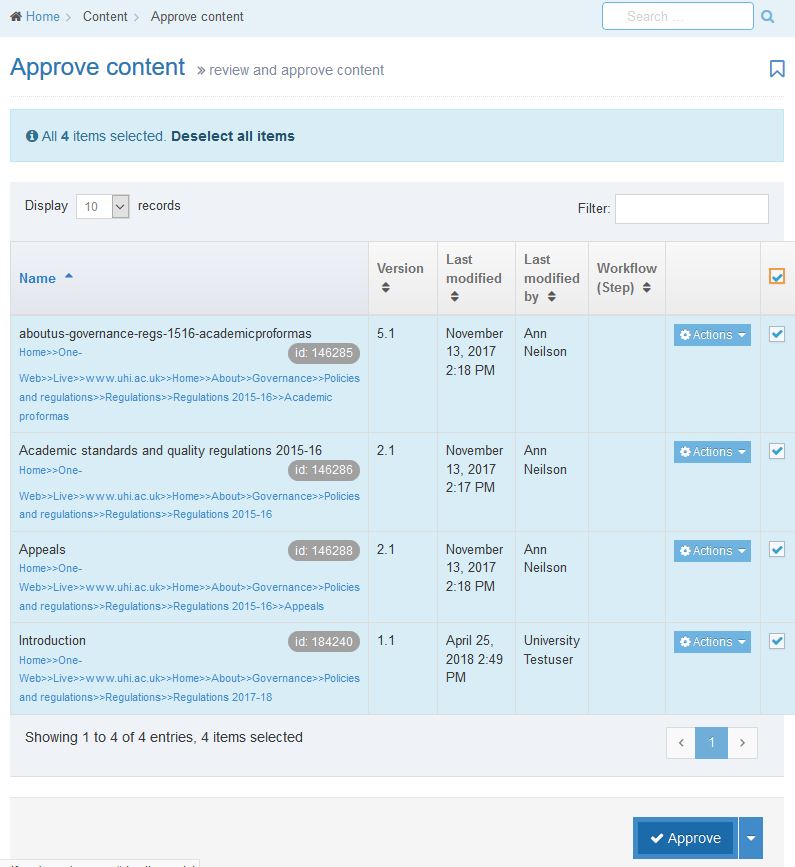This screenshot has width=795, height=867.
Task: Open the Display records count dropdown
Action: [x=102, y=206]
